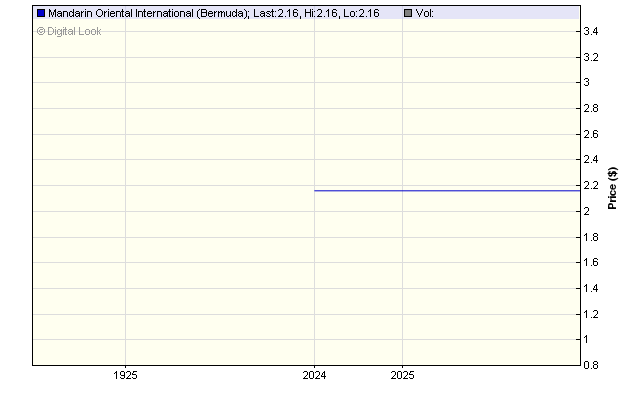The width and height of the screenshot is (640, 401).
Task: Click the 1.2 price axis label
Action: click(591, 314)
